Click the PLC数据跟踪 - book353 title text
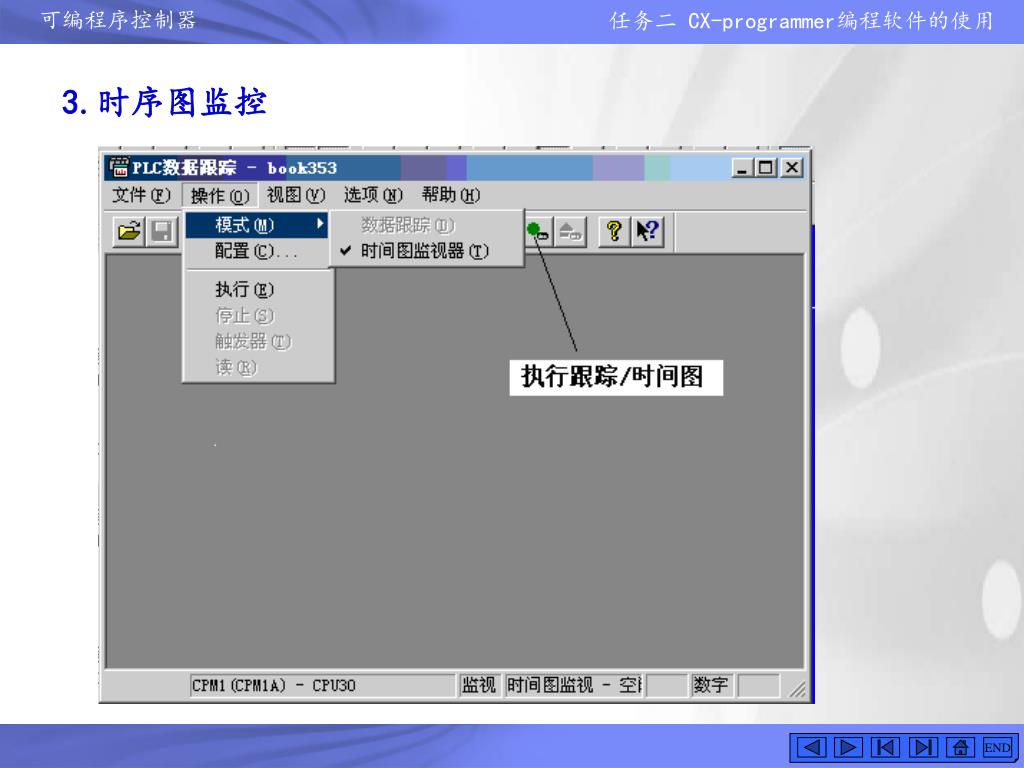 234,168
